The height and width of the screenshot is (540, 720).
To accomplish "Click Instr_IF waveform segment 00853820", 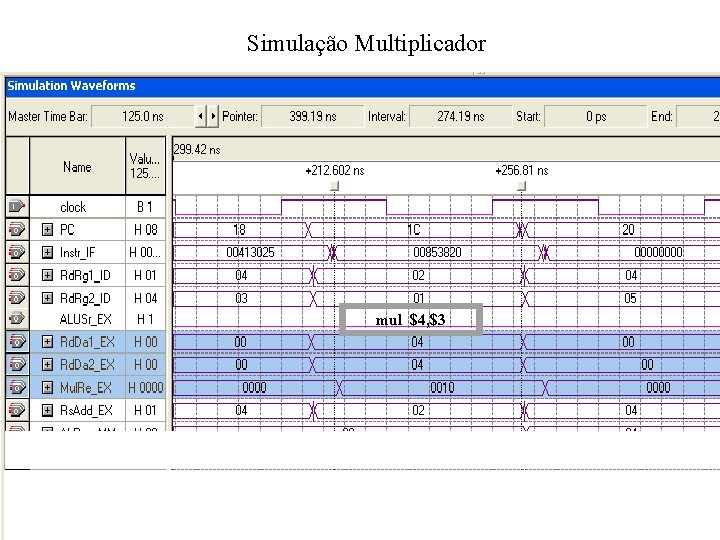I will tap(437, 252).
